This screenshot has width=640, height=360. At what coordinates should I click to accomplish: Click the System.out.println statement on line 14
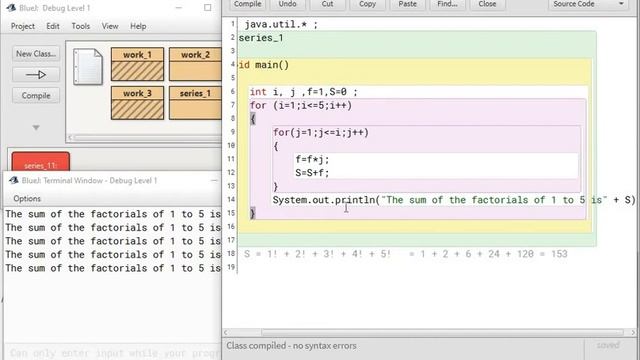tap(454, 200)
